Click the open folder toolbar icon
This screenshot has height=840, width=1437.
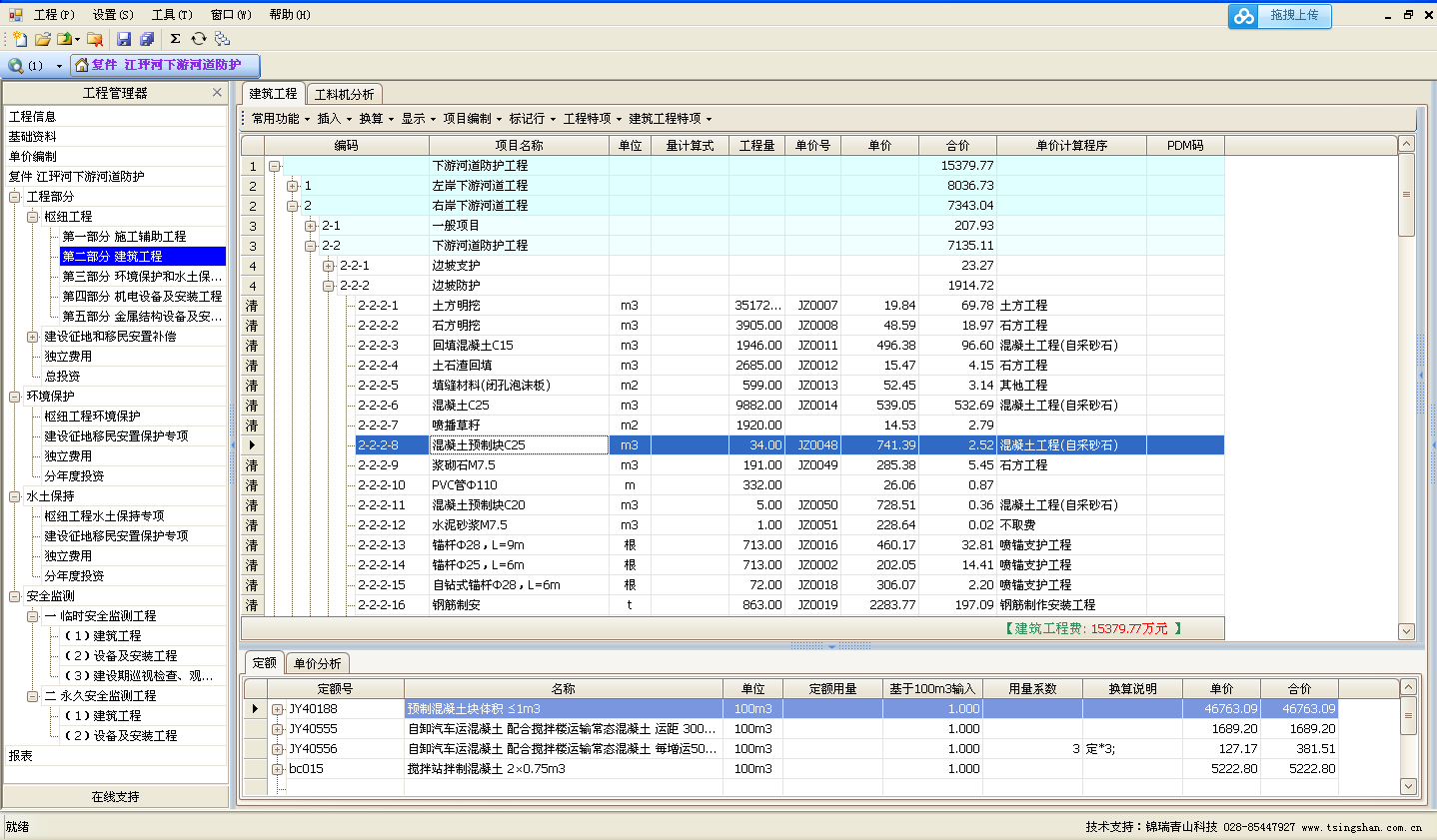click(x=43, y=39)
